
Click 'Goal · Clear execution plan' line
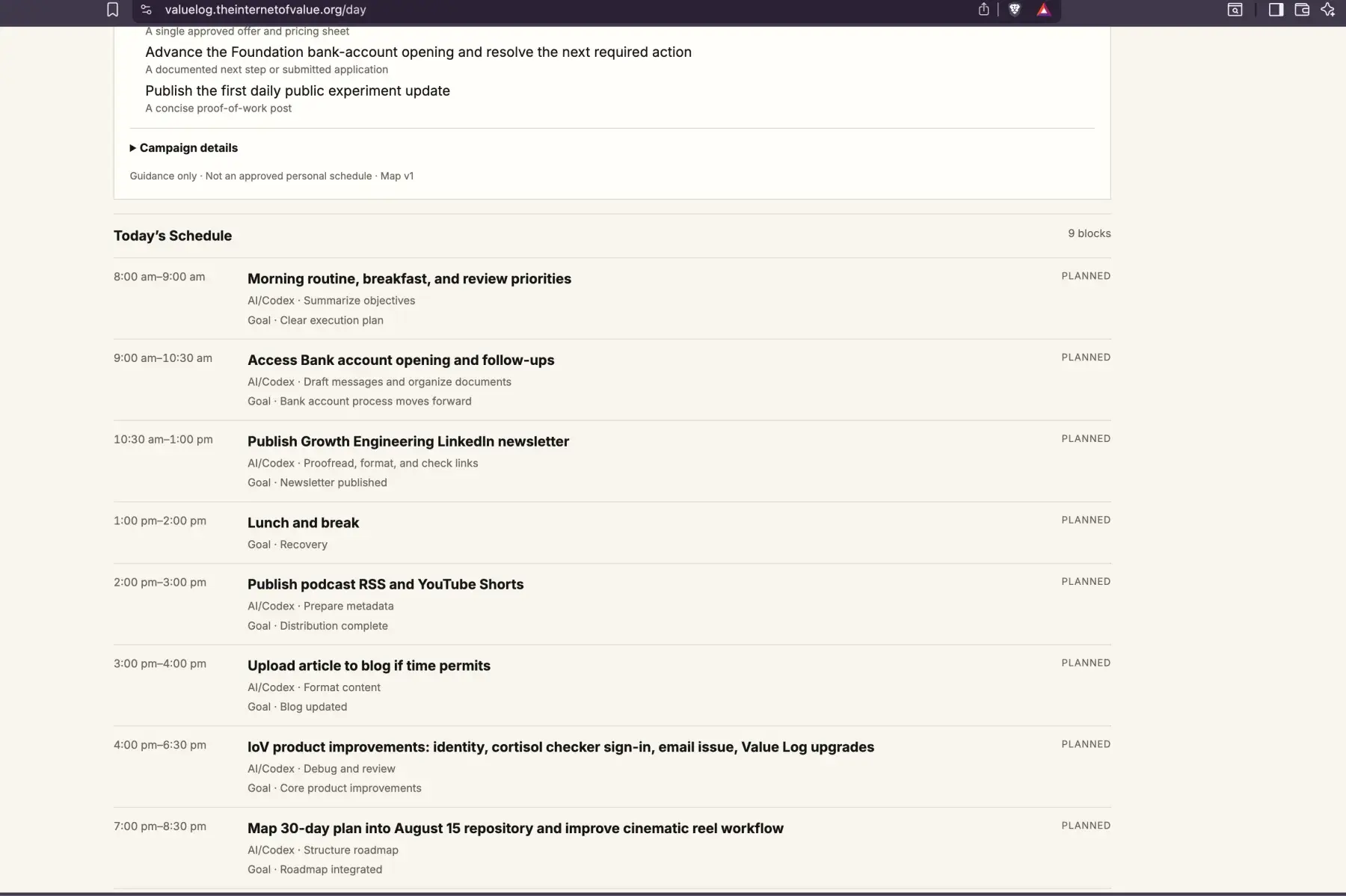[316, 320]
